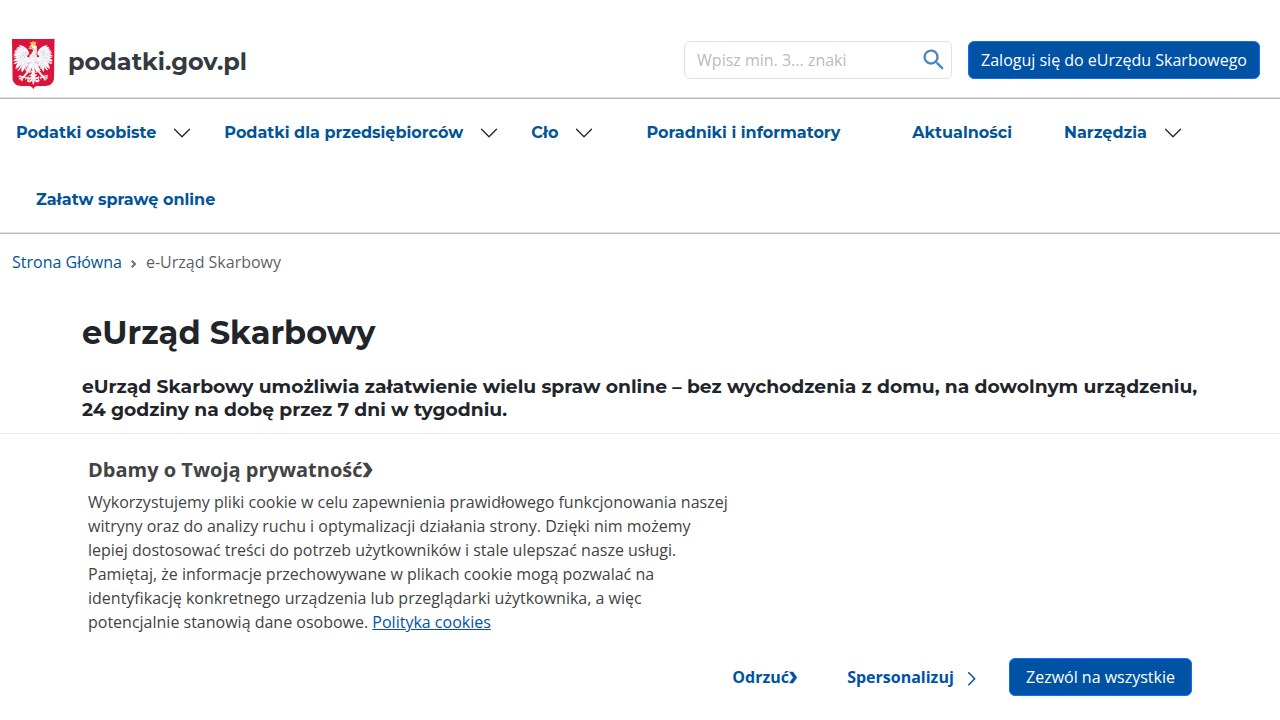Image resolution: width=1280 pixels, height=720 pixels.
Task: Open the Polityka cookies link
Action: click(x=432, y=622)
